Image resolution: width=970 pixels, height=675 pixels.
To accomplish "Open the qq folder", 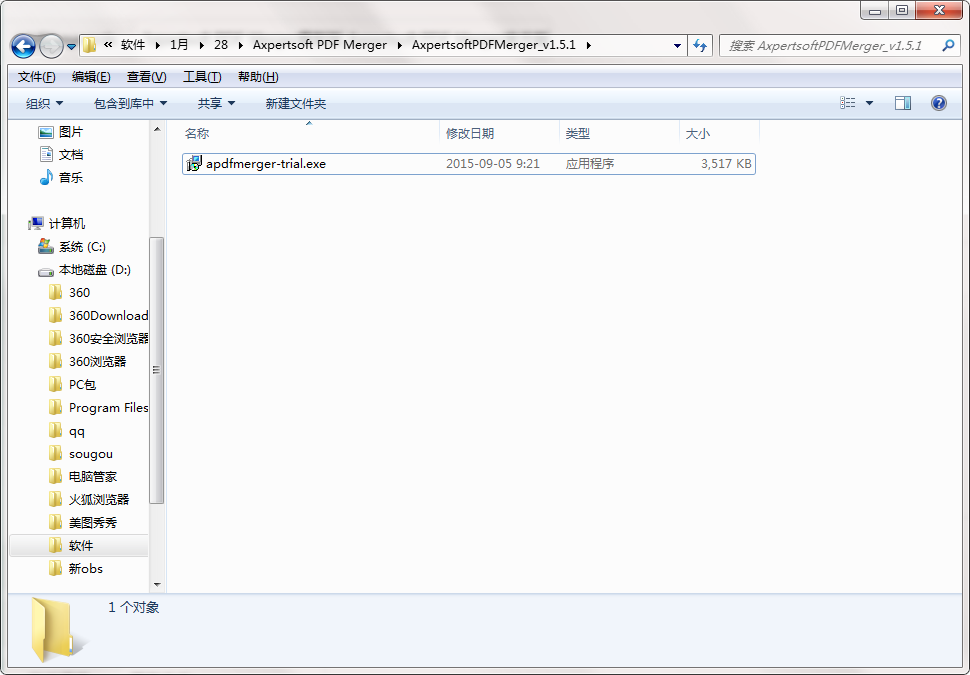I will tap(67, 431).
